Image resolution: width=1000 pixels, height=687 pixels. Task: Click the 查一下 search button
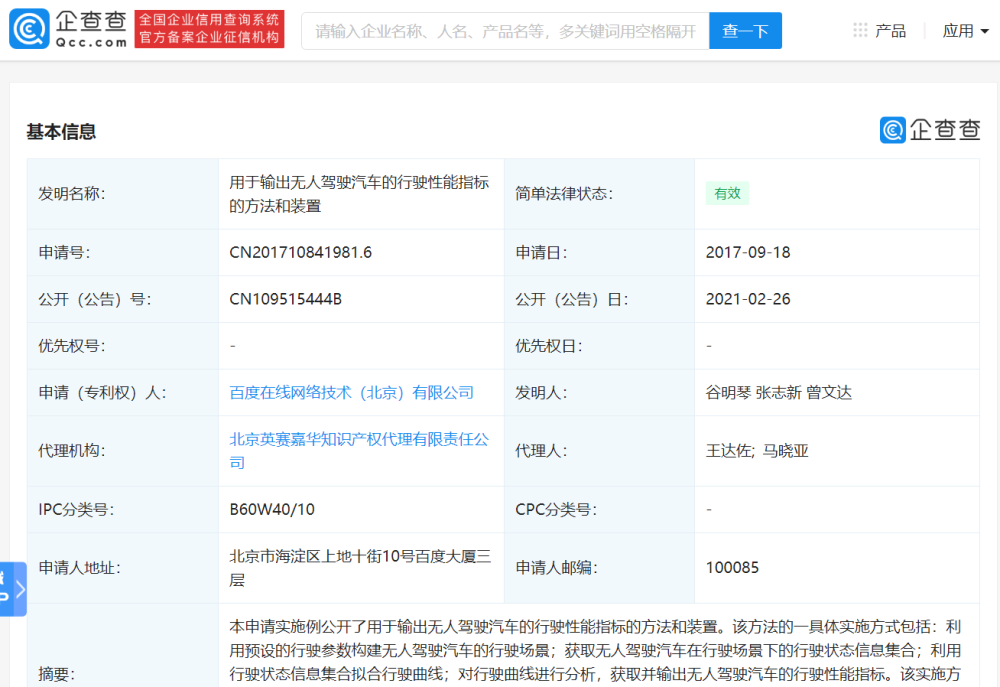tap(745, 31)
